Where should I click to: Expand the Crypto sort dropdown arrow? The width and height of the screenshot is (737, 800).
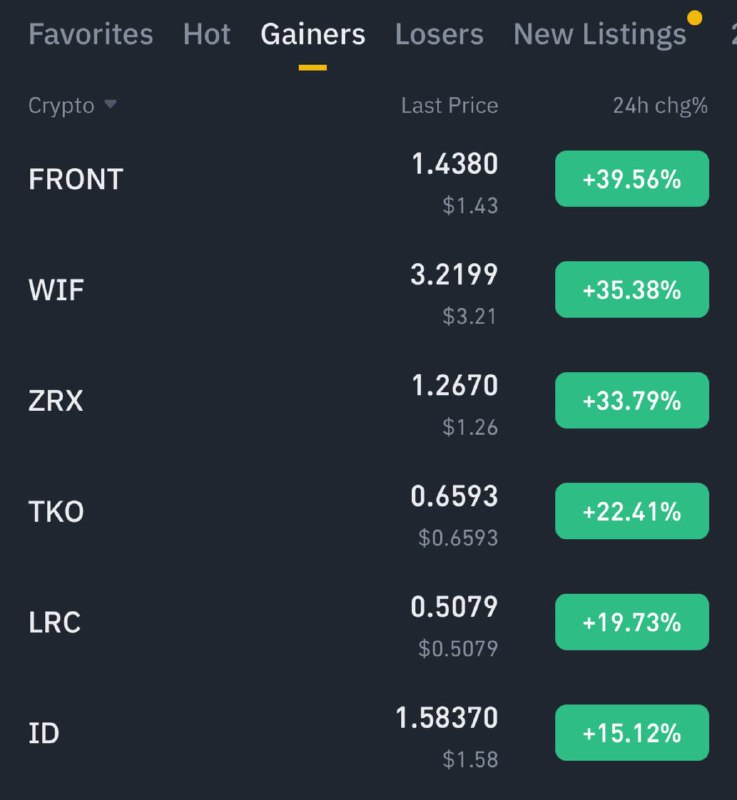click(x=110, y=105)
